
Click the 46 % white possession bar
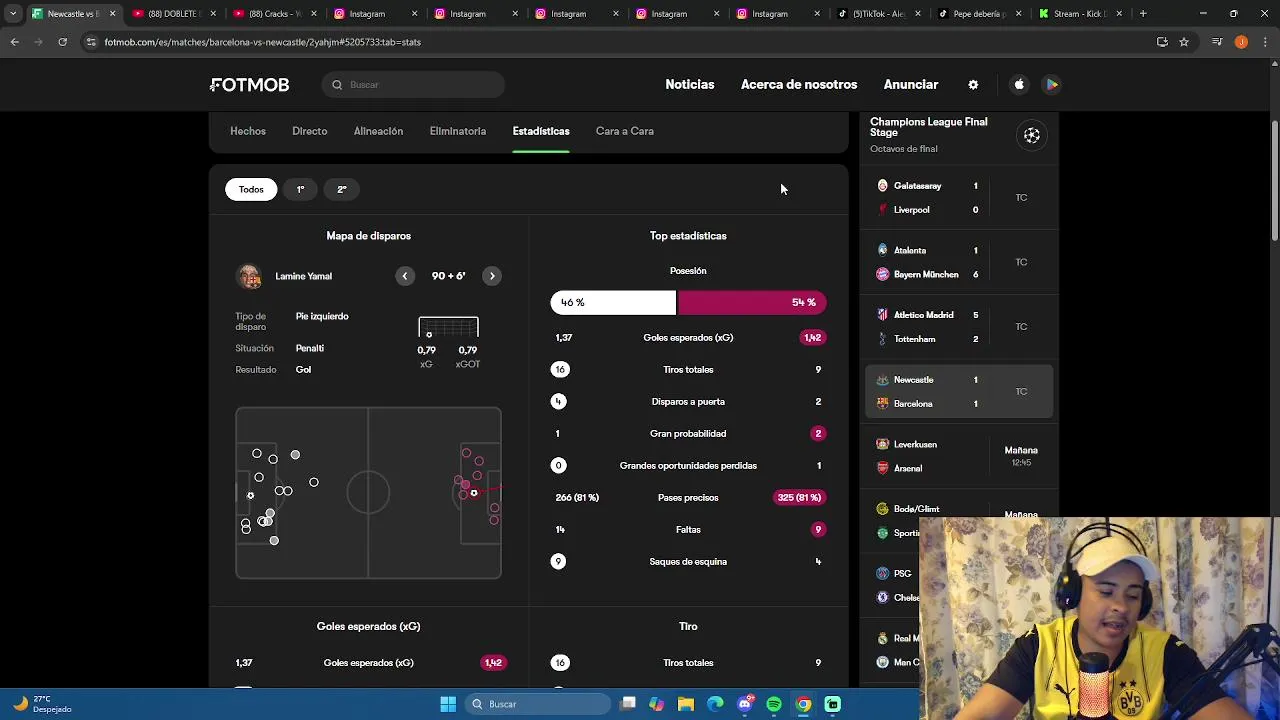pyautogui.click(x=613, y=302)
